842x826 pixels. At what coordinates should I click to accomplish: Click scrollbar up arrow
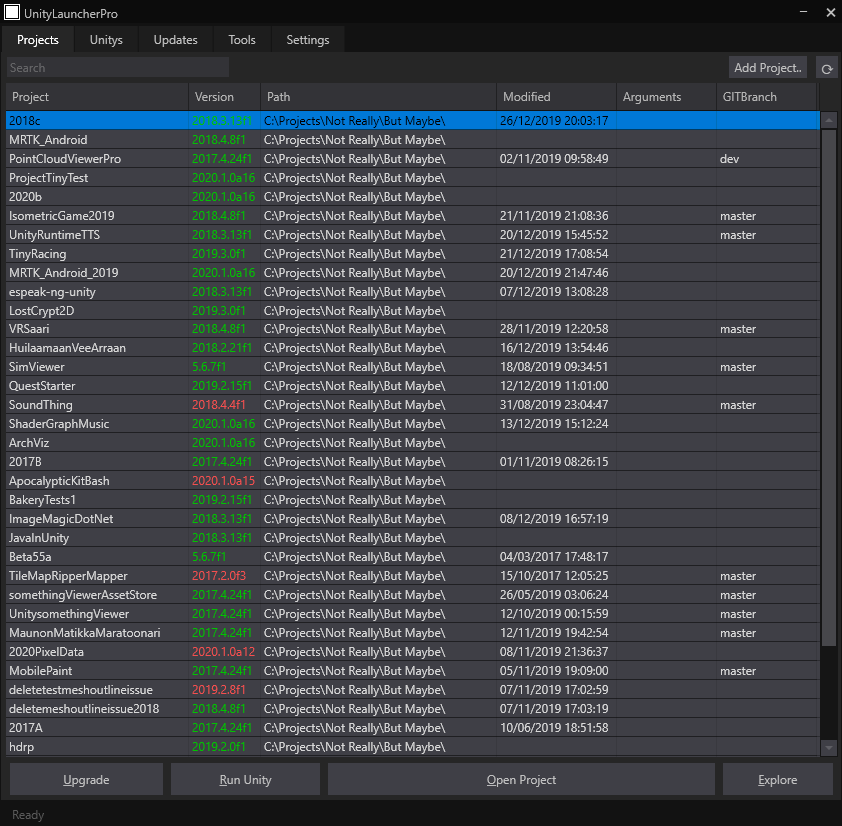click(829, 120)
